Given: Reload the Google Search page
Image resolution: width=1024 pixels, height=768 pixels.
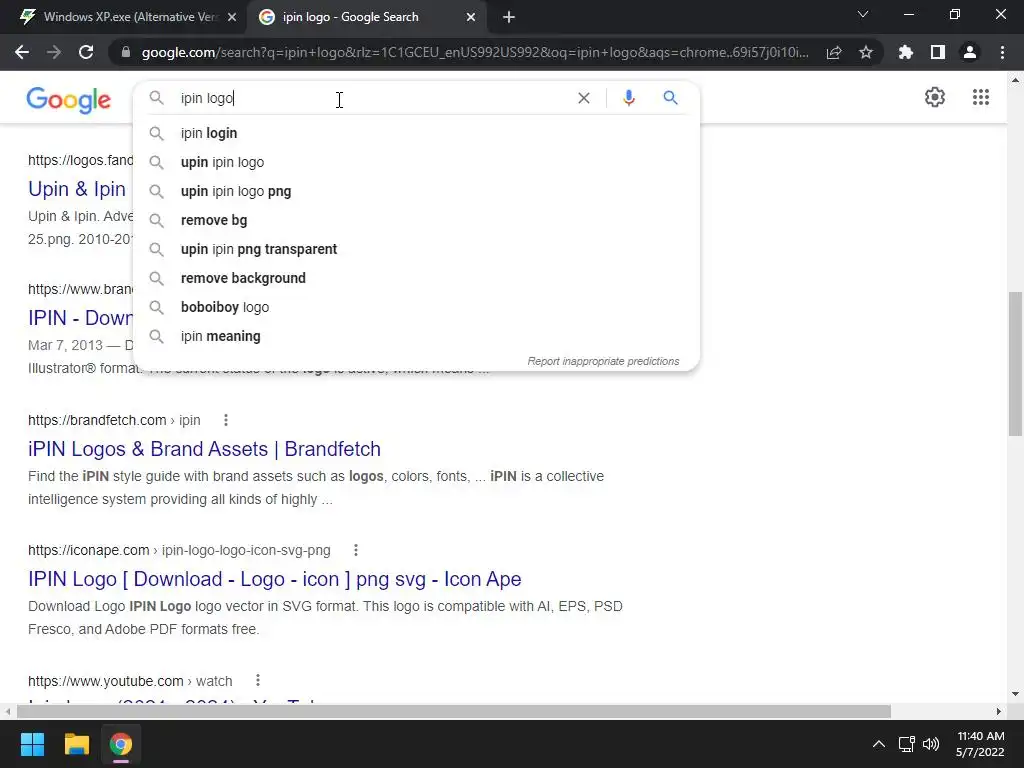Looking at the screenshot, I should tap(86, 52).
